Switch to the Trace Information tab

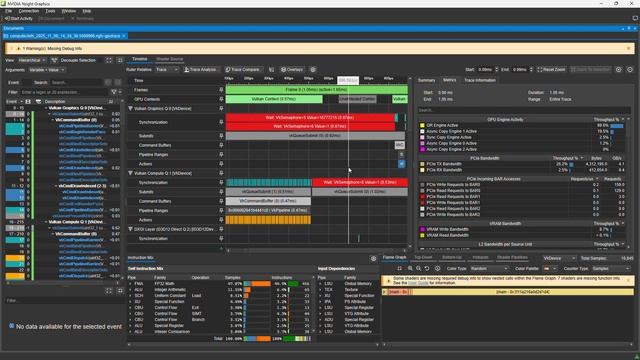click(x=480, y=80)
